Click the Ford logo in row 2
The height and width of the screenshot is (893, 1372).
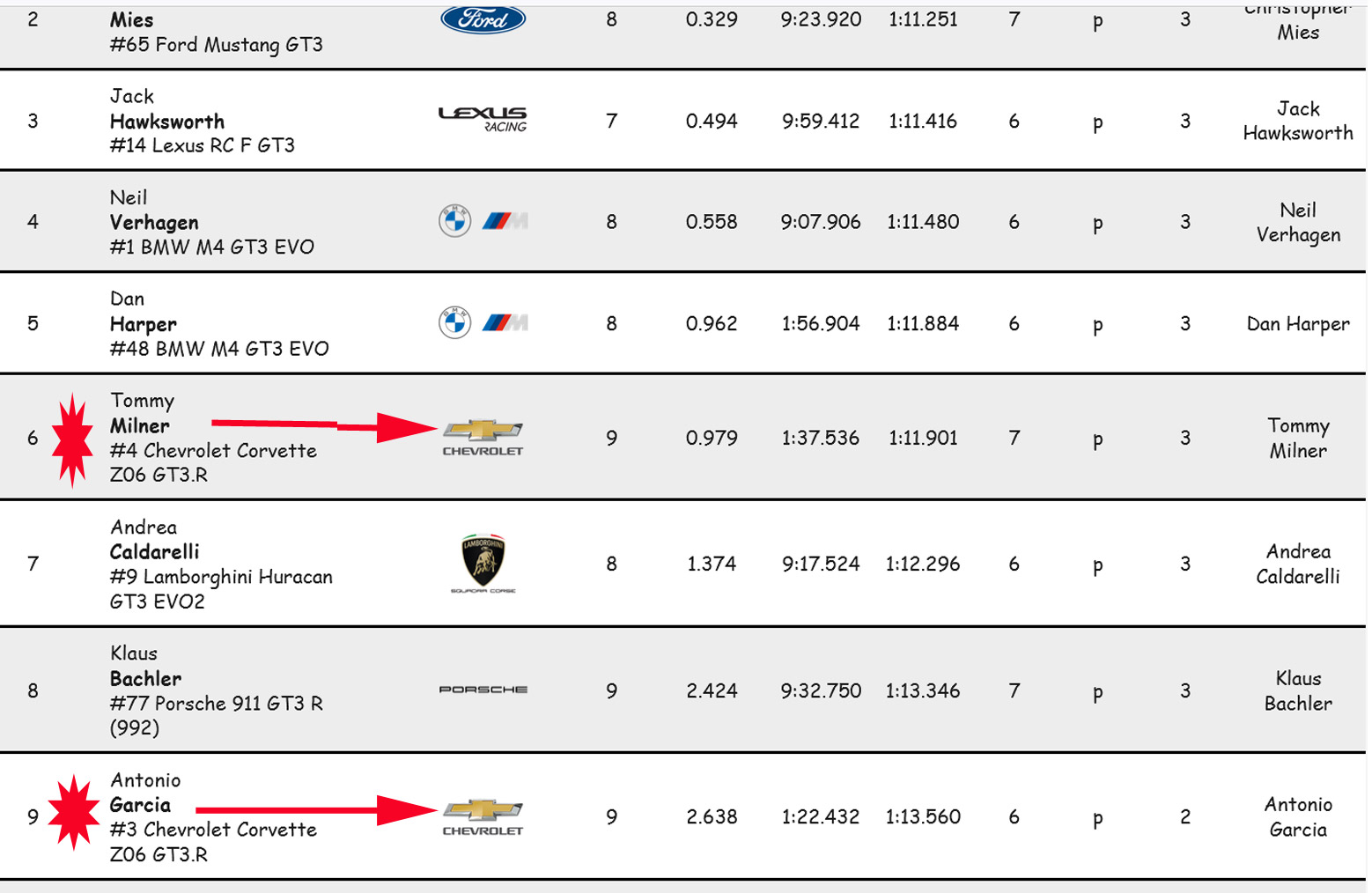tap(483, 19)
